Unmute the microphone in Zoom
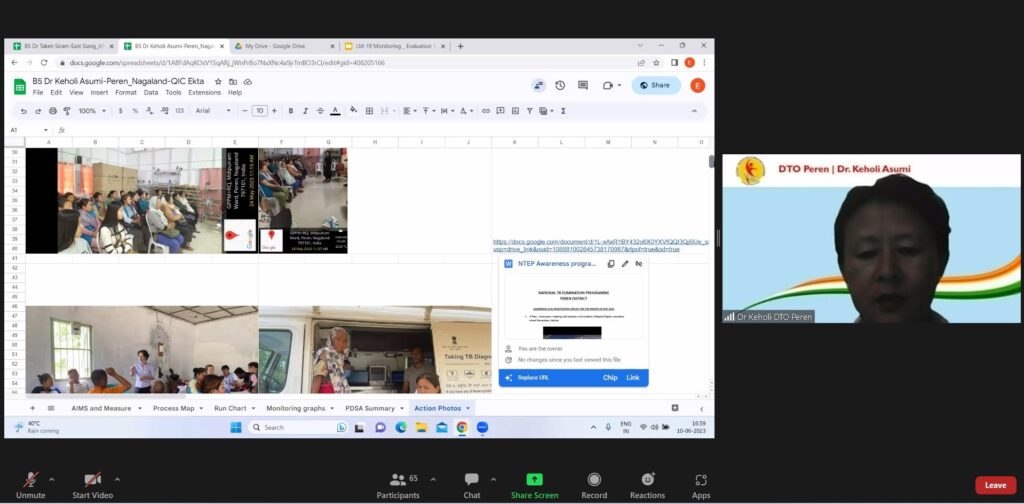The width and height of the screenshot is (1024, 504). [x=31, y=484]
